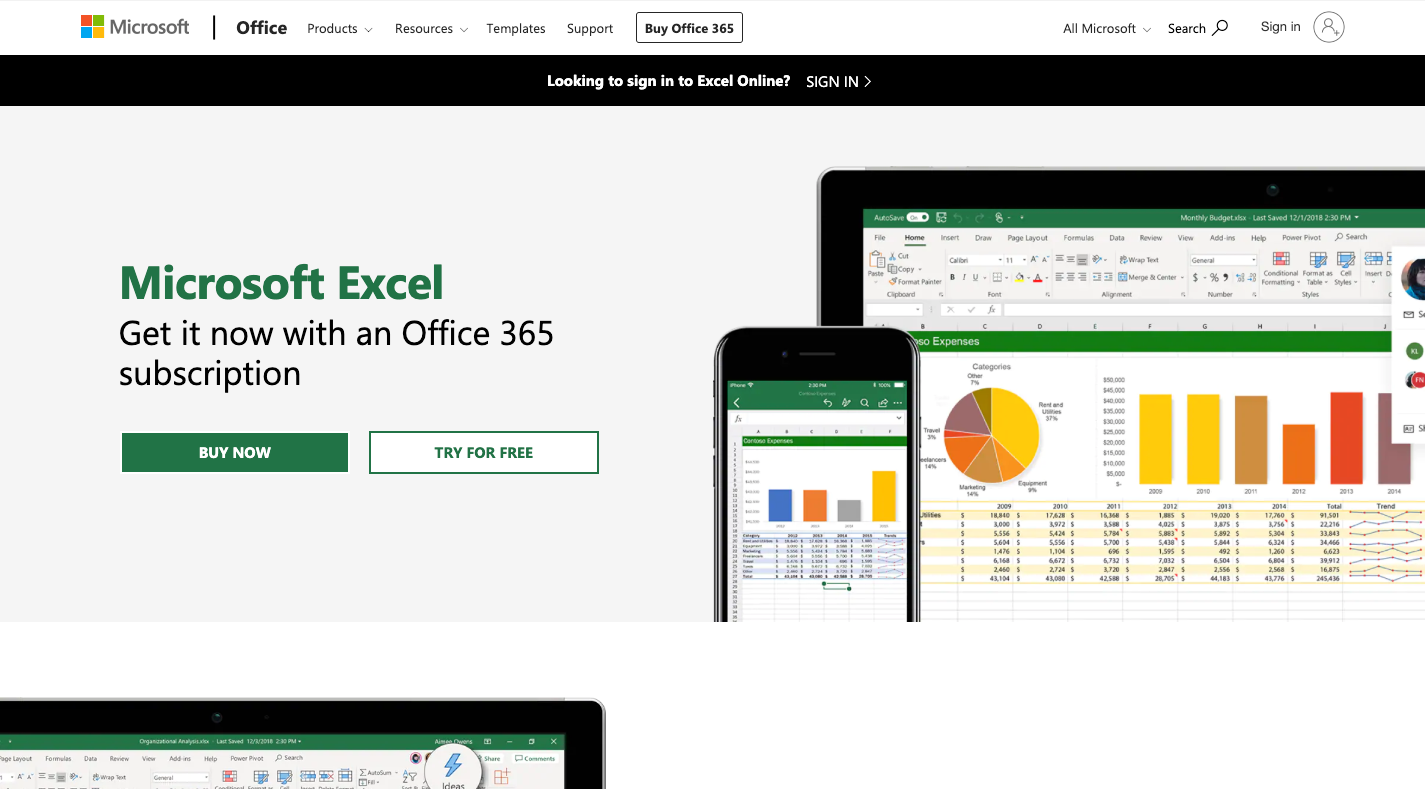The image size is (1425, 789).
Task: Expand the Resources dropdown menu
Action: coord(431,29)
